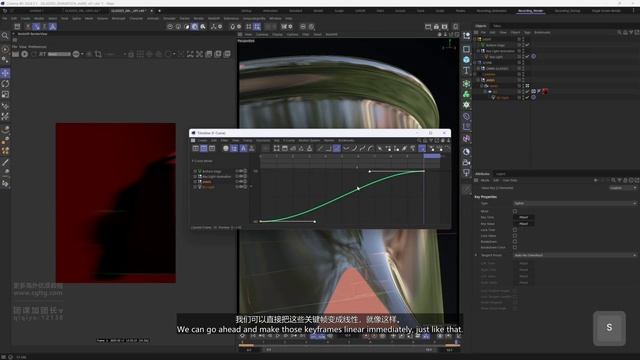Start render in Redshift RenderView toolbar

[24, 54]
